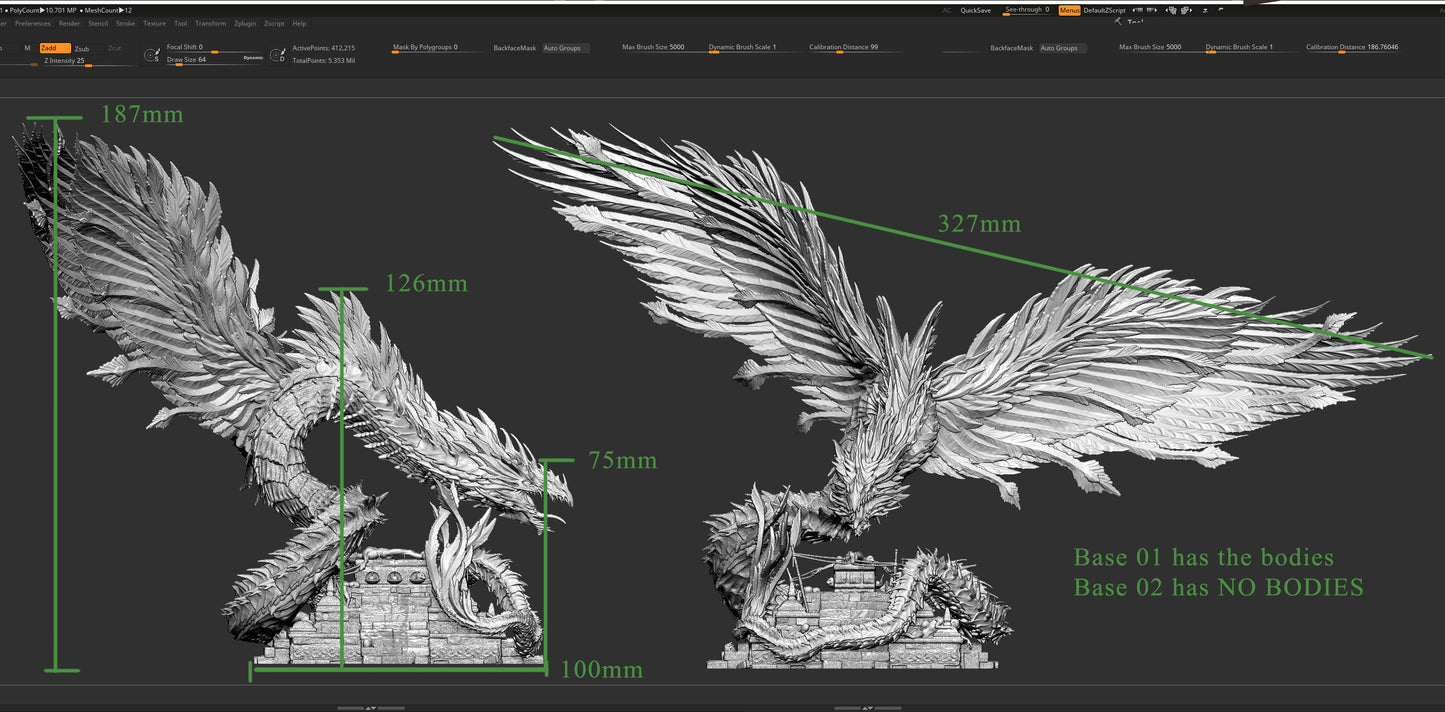Viewport: 1445px width, 712px height.
Task: Click the S symmetric brush size icon
Action: (152, 55)
